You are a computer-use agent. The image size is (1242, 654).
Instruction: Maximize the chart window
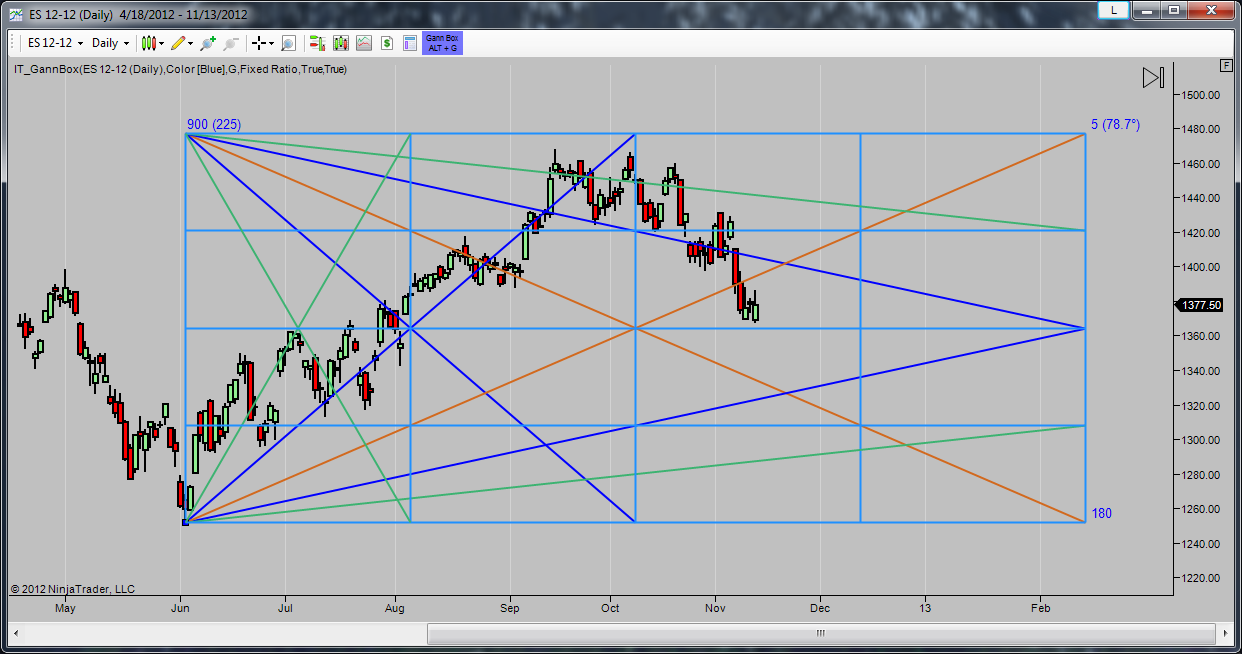tap(1174, 10)
